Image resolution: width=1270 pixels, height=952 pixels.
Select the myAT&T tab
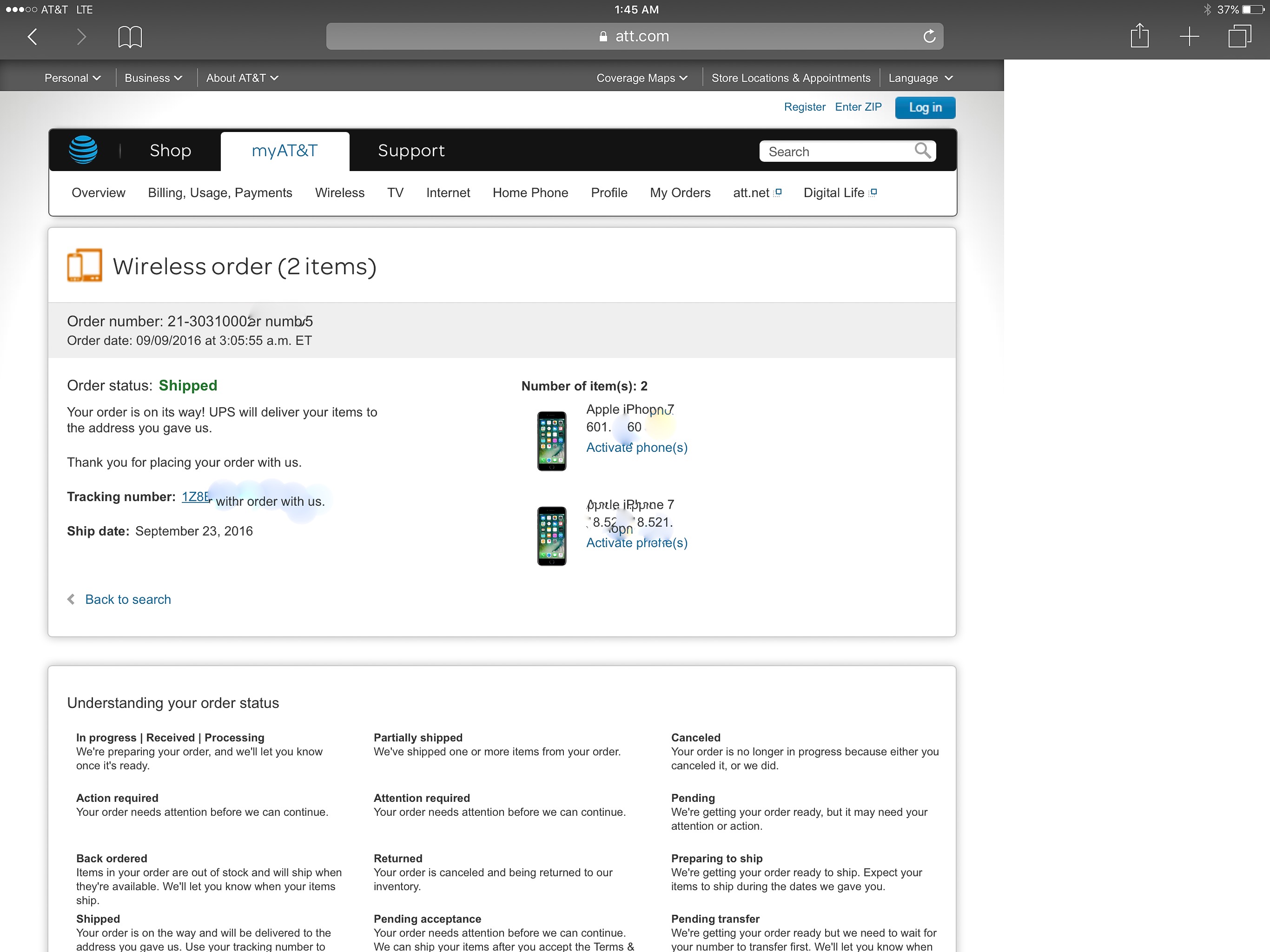tap(285, 151)
